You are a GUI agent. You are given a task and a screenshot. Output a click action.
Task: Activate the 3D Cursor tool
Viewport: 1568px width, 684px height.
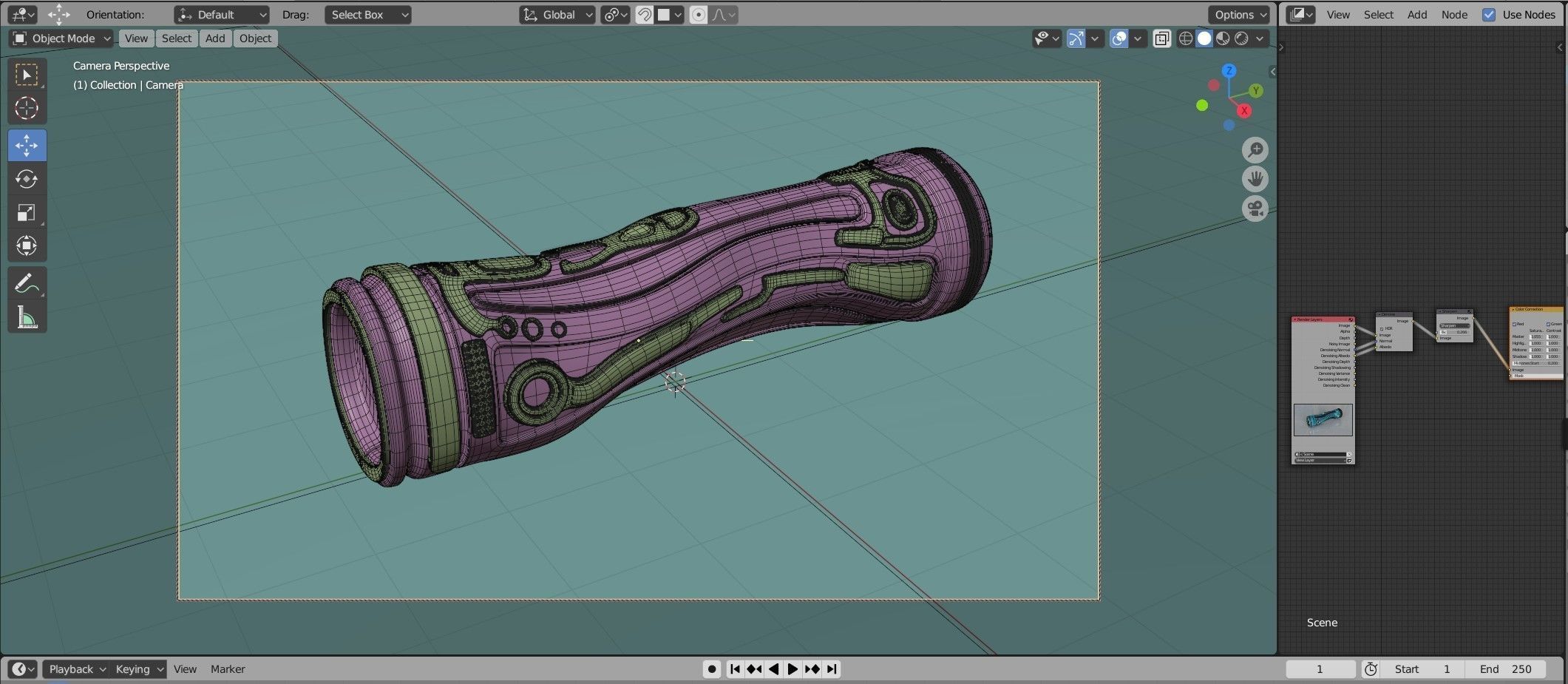pos(27,109)
